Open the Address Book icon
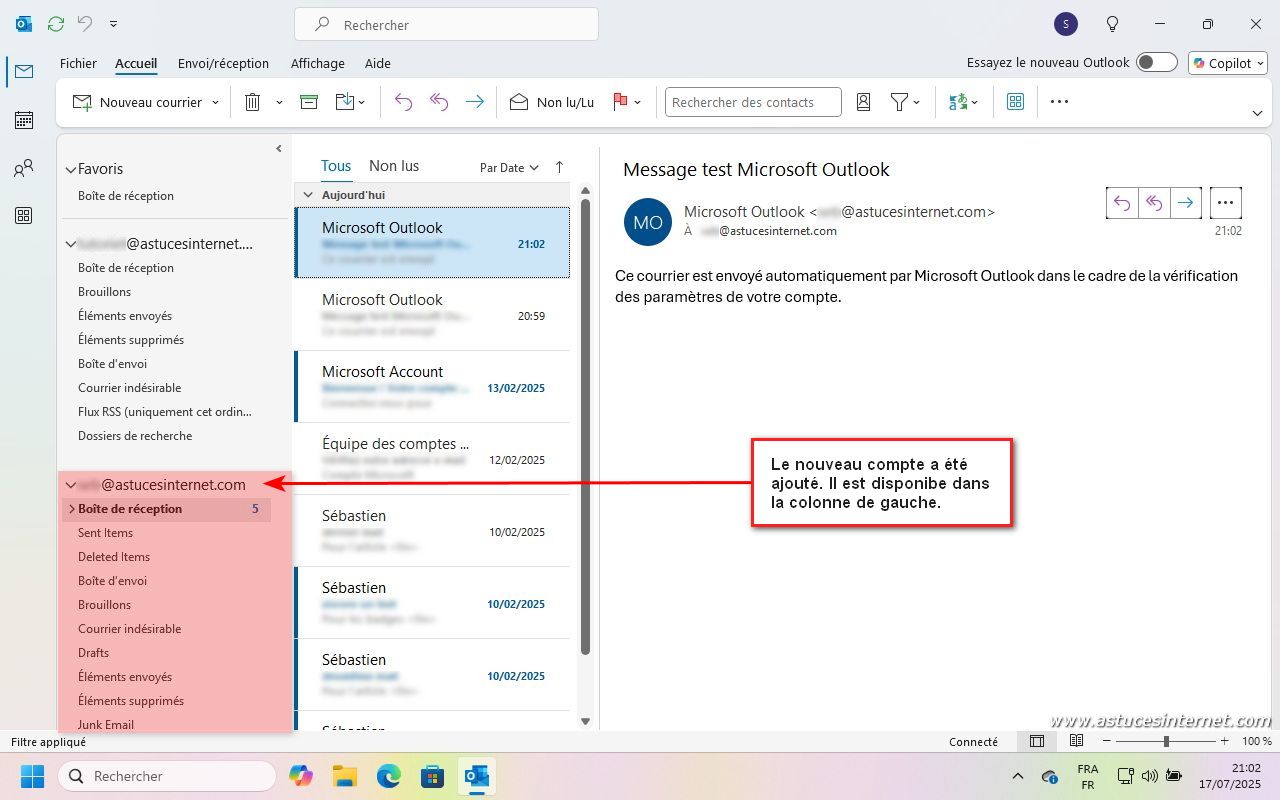Viewport: 1280px width, 800px height. [x=864, y=102]
